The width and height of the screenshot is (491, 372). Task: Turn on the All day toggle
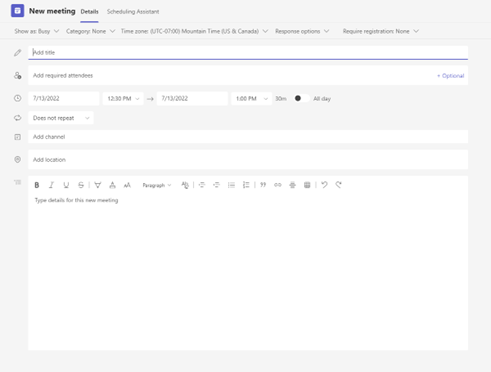click(x=301, y=98)
